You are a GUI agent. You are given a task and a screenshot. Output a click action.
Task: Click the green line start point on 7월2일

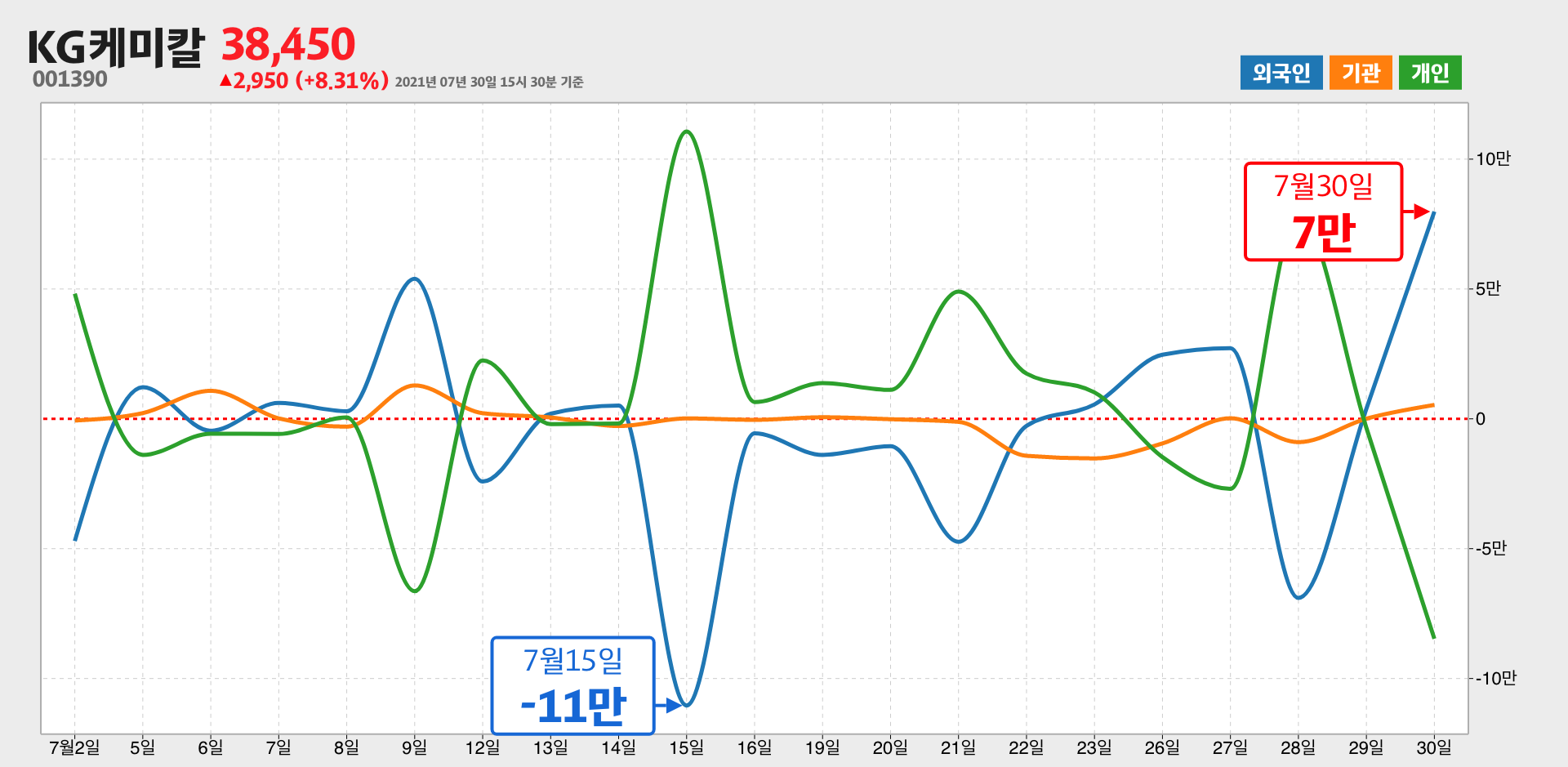[75, 294]
